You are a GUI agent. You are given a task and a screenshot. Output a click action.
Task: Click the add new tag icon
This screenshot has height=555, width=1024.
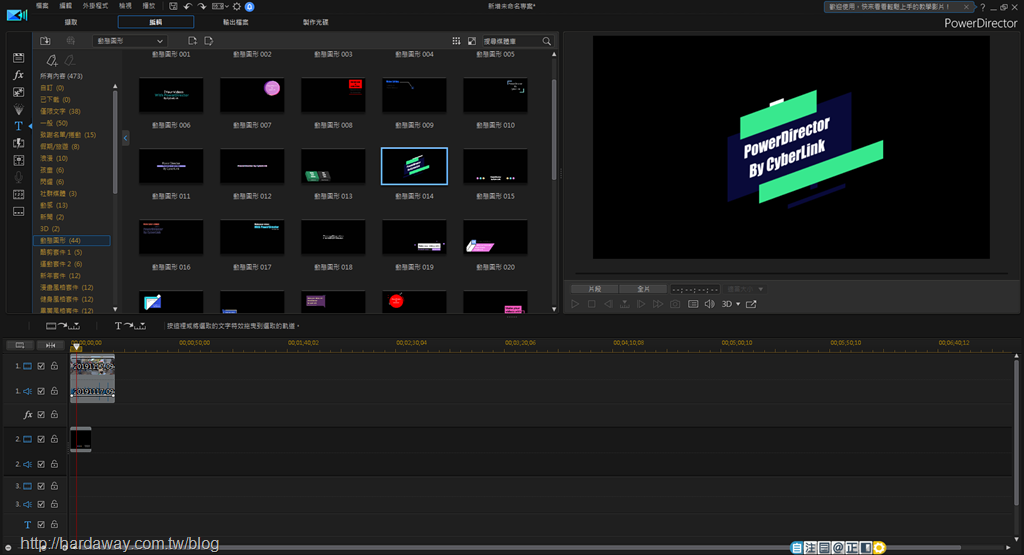[x=52, y=61]
